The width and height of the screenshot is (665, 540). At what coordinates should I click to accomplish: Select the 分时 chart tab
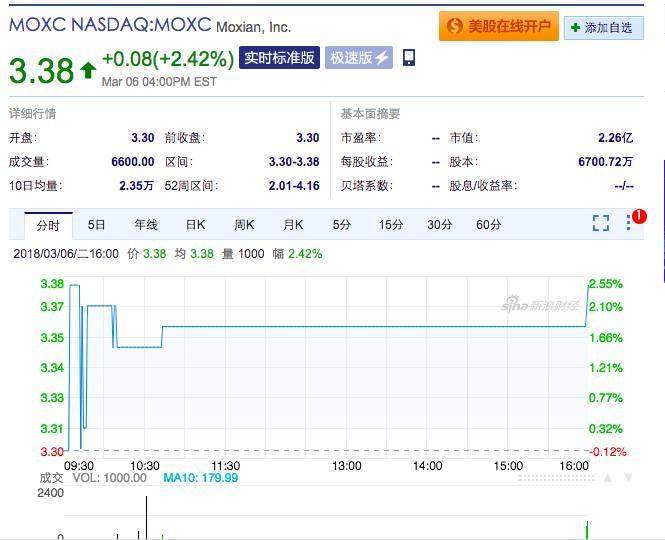pos(48,225)
